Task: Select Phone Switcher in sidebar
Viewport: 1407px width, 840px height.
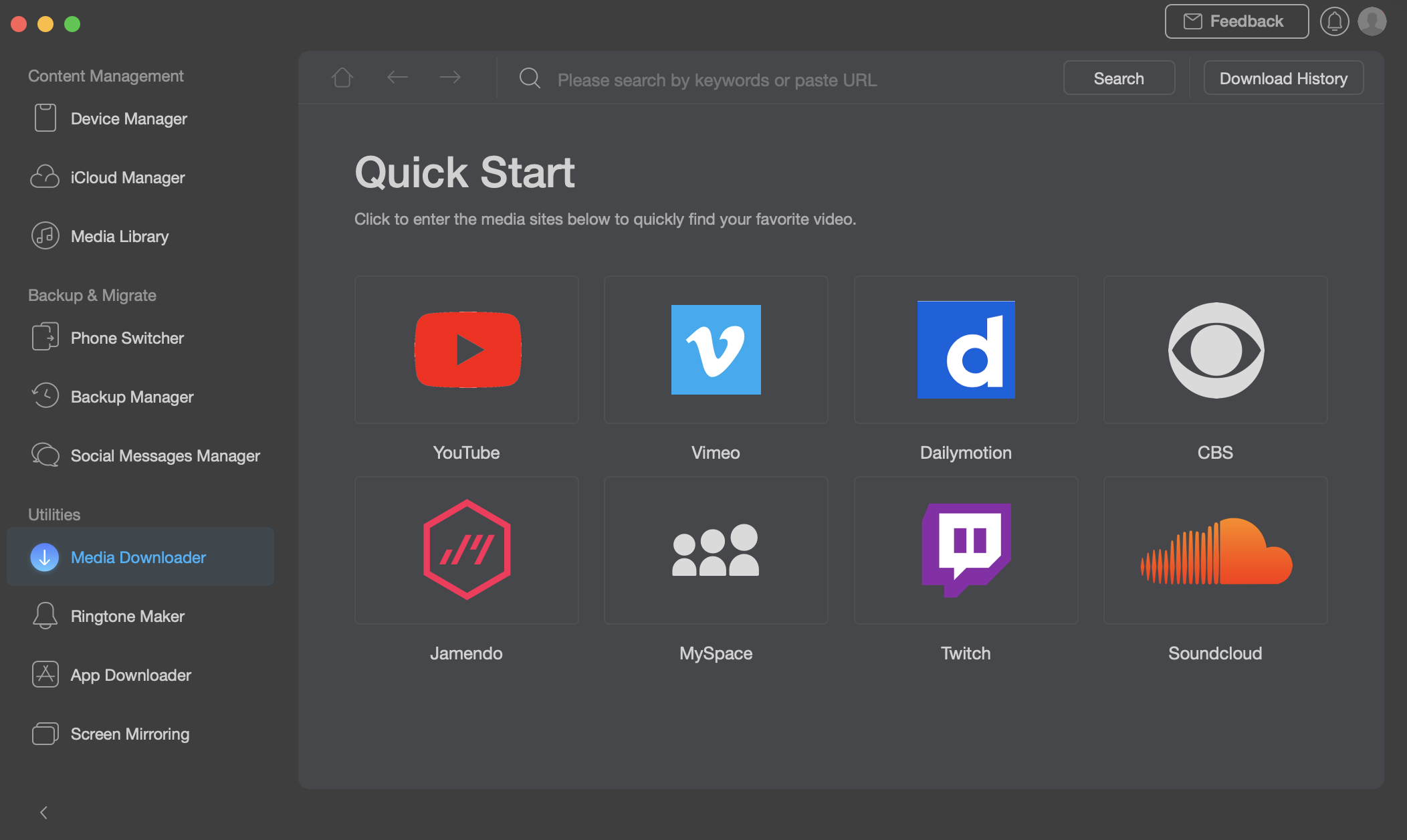Action: 140,338
